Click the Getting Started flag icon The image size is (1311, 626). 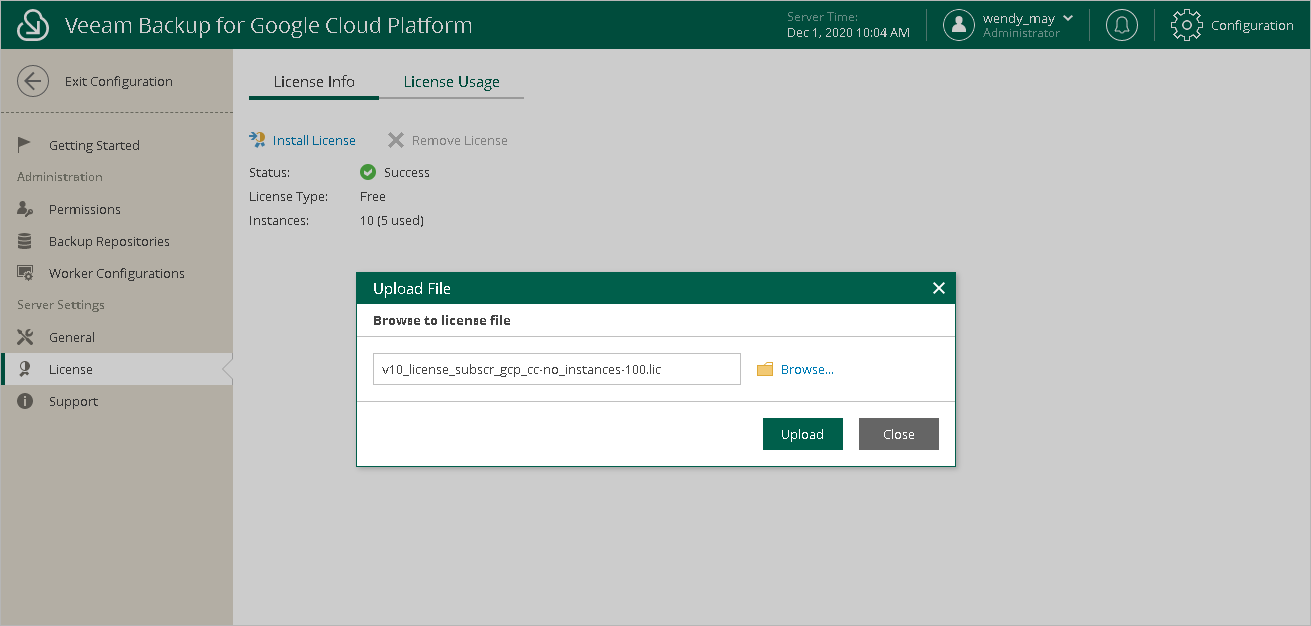(25, 145)
